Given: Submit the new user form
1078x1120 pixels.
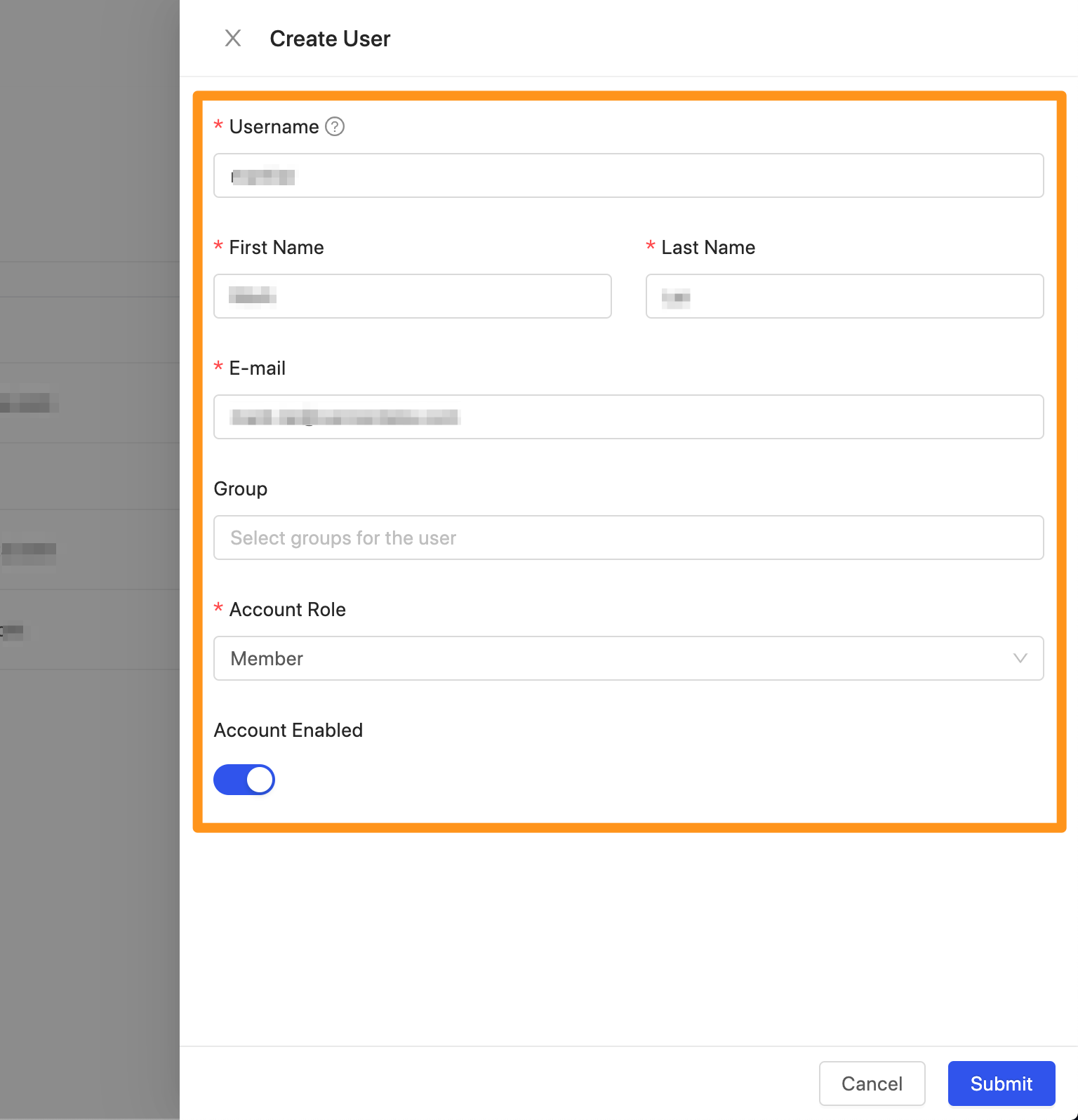Looking at the screenshot, I should (1001, 1084).
